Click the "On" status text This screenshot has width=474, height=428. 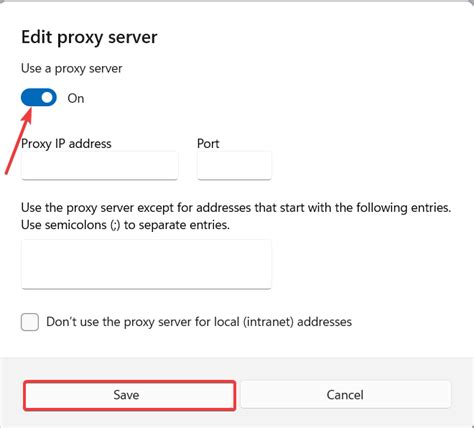(76, 98)
